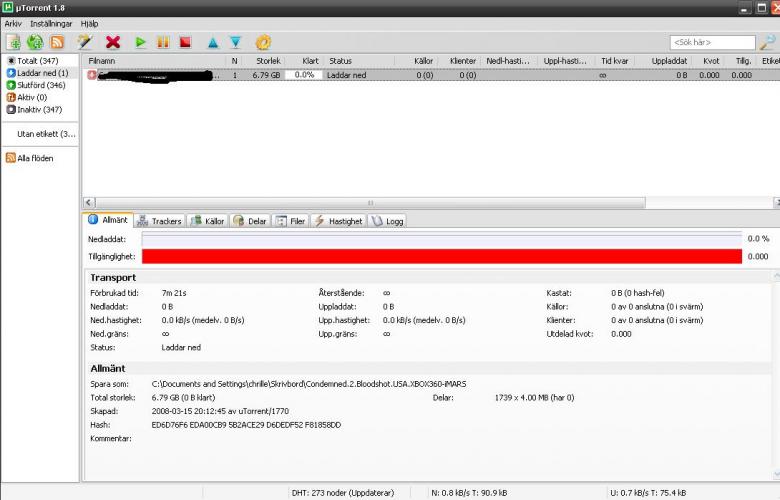The width and height of the screenshot is (780, 500).
Task: Switch to the Hastighet tab
Action: (339, 221)
